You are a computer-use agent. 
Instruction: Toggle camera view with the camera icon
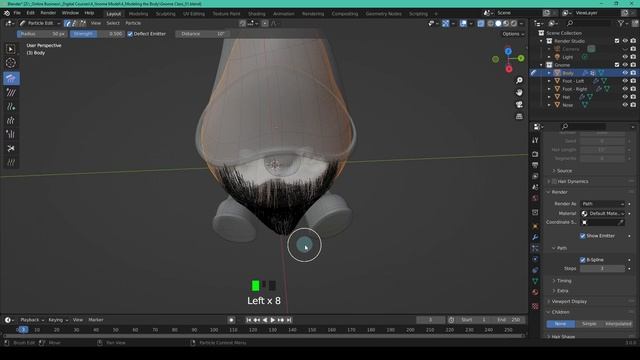(519, 104)
